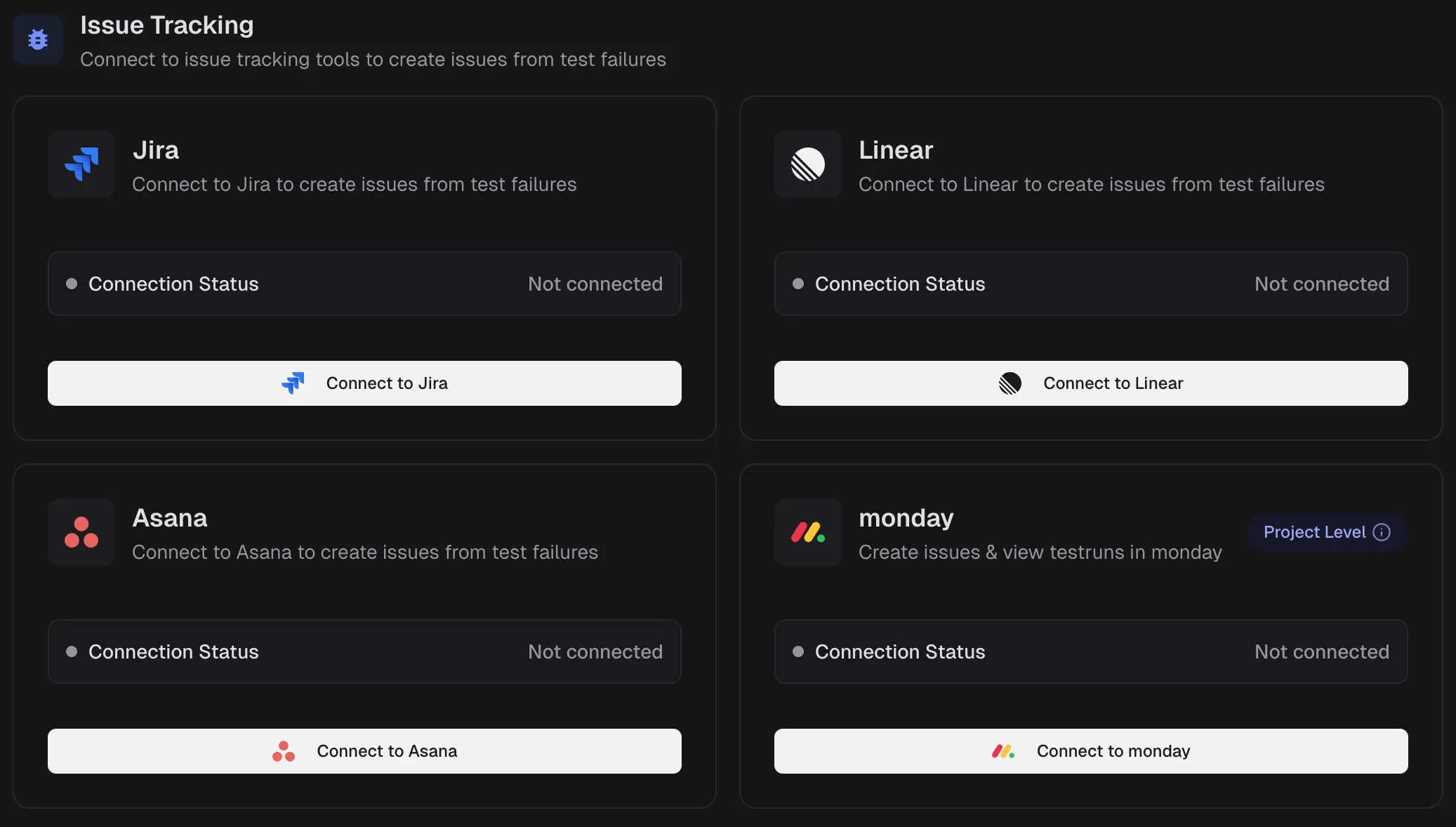
Task: Click the monday icon within Connect to monday
Action: pyautogui.click(x=1005, y=750)
